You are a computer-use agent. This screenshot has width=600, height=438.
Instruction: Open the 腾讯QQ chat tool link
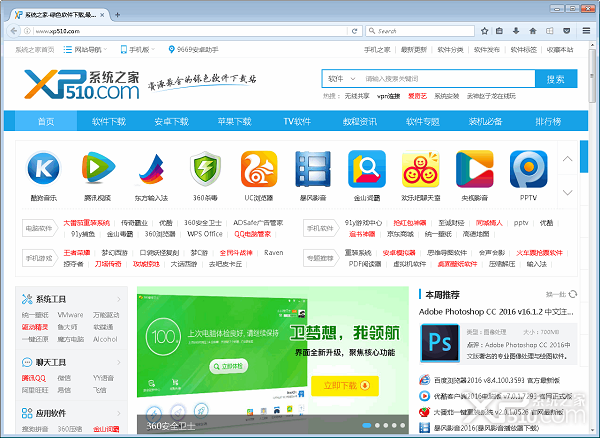point(33,378)
